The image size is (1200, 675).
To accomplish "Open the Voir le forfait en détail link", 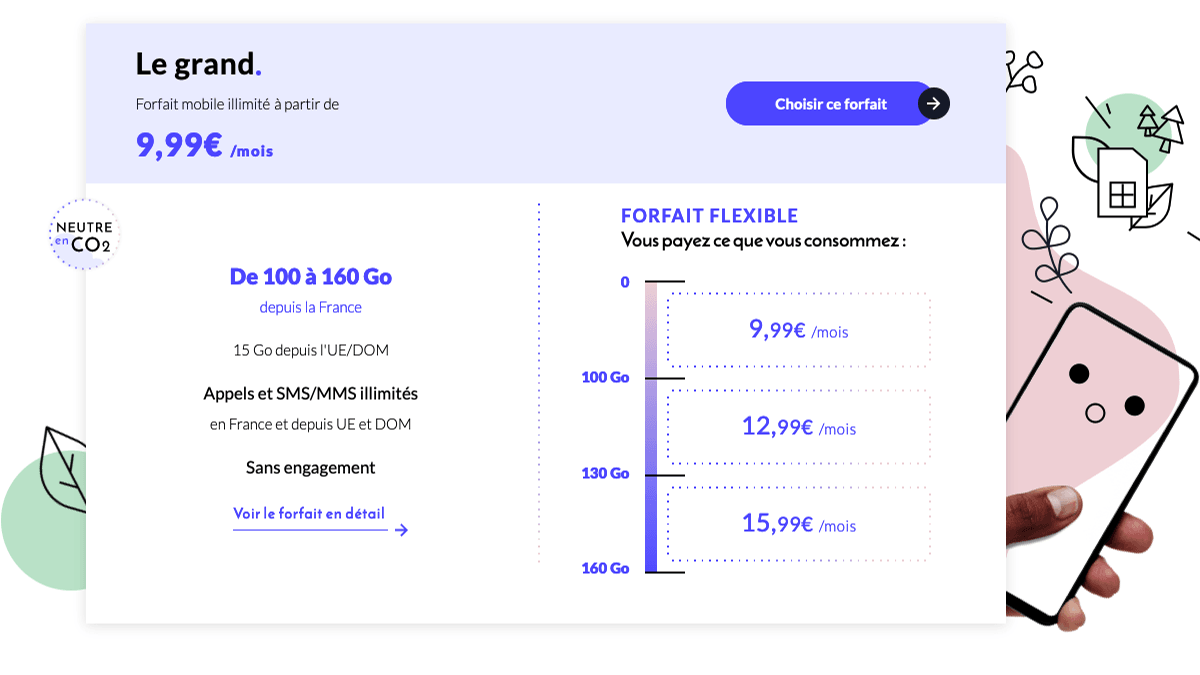I will click(309, 514).
